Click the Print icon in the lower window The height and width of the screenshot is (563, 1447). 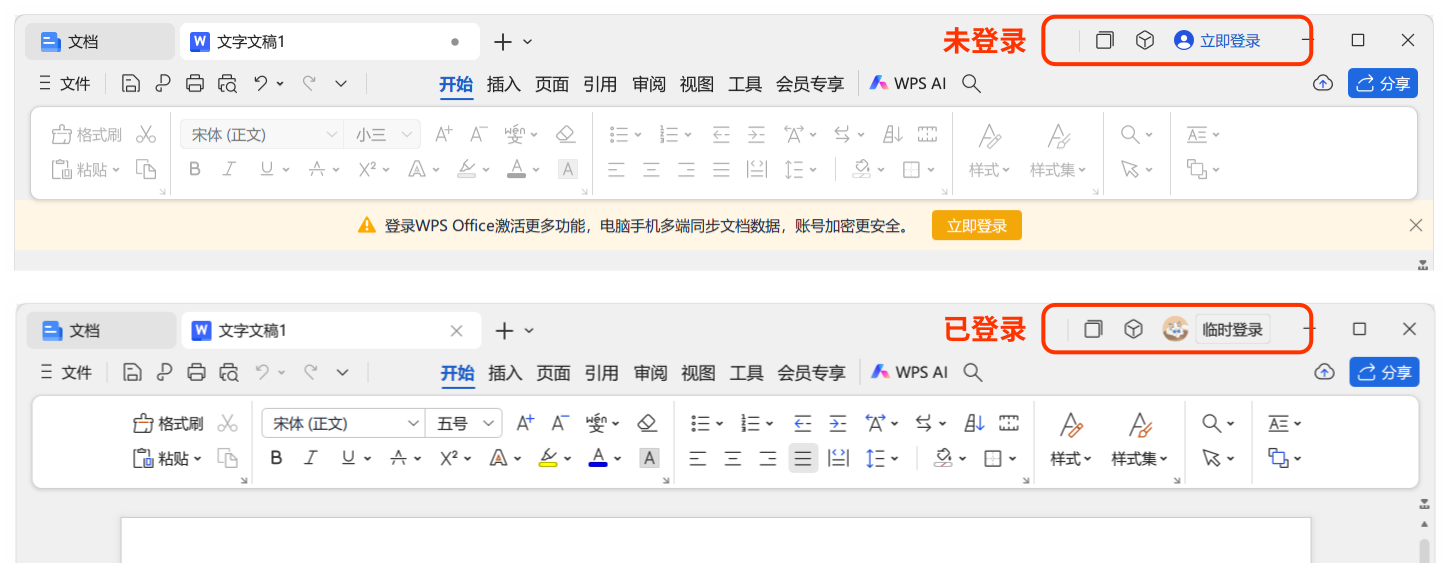click(x=196, y=373)
